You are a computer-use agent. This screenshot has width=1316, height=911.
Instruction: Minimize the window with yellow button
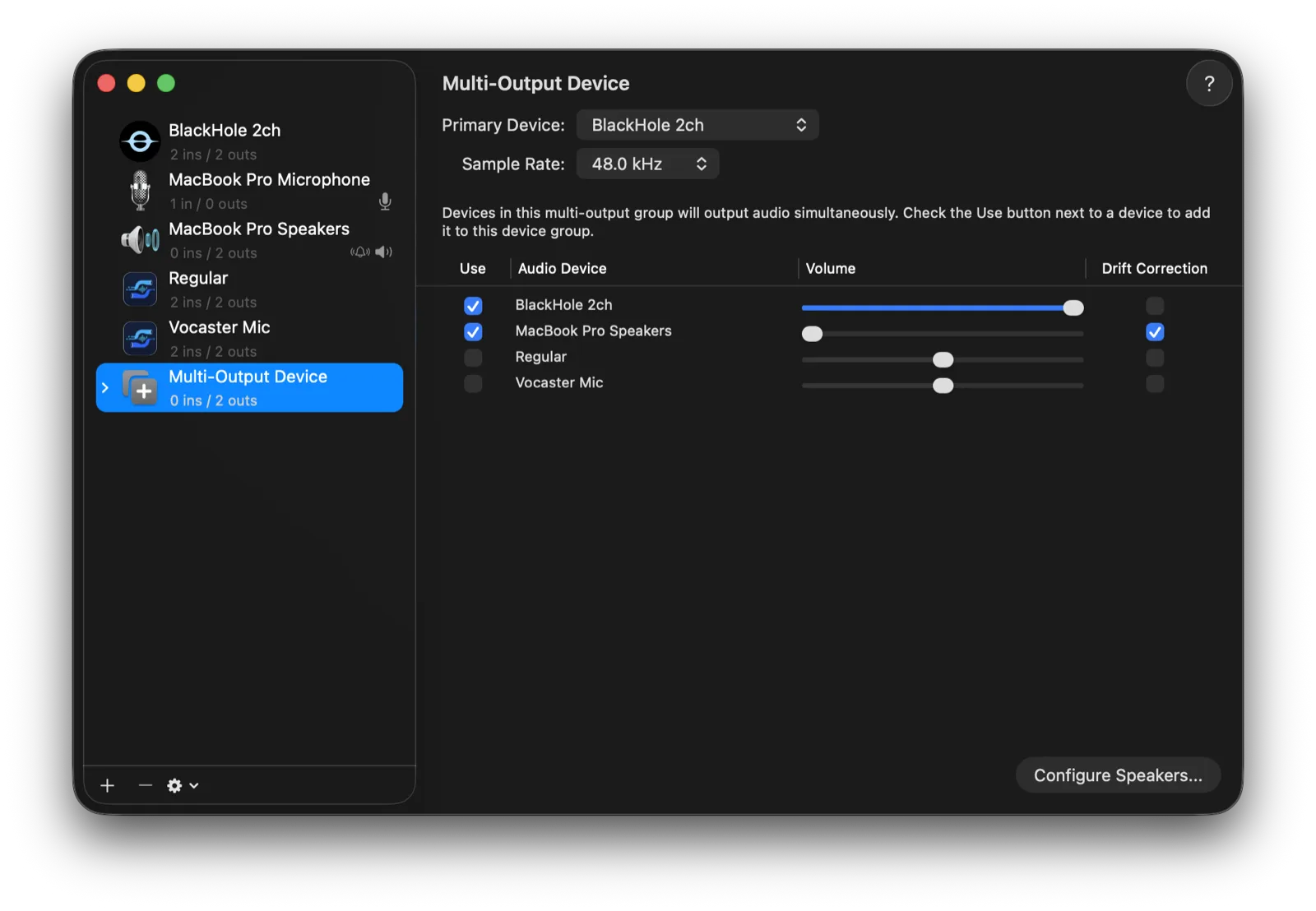(x=137, y=83)
